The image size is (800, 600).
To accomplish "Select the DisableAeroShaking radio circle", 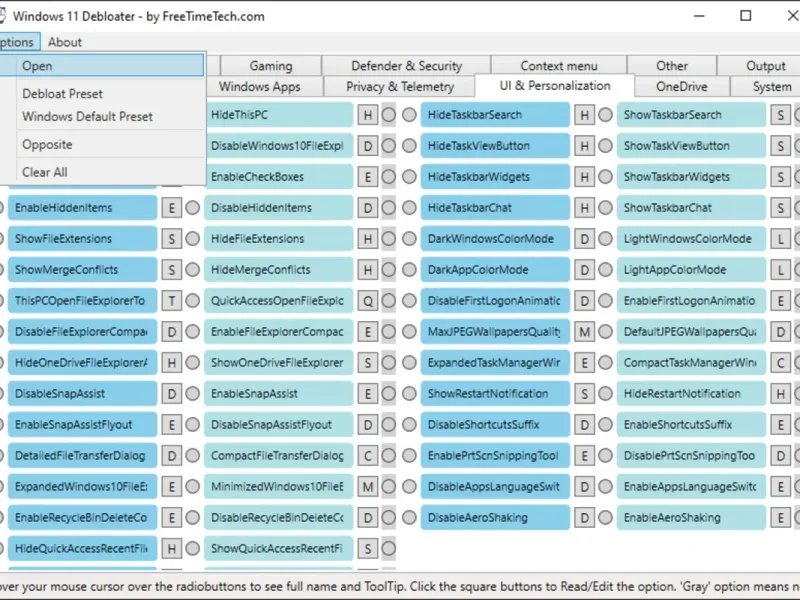I will pyautogui.click(x=409, y=518).
